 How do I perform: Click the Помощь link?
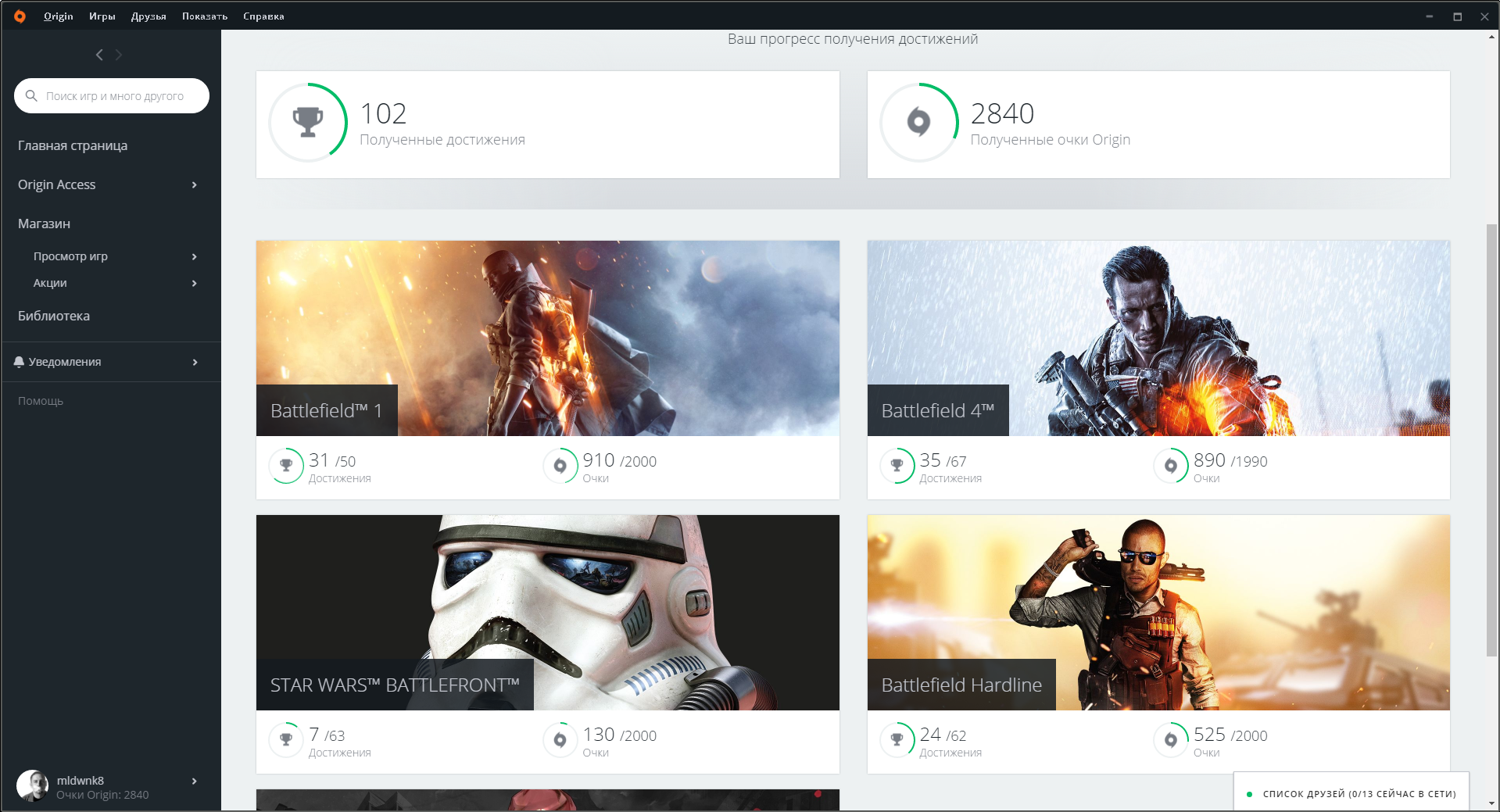(x=41, y=401)
